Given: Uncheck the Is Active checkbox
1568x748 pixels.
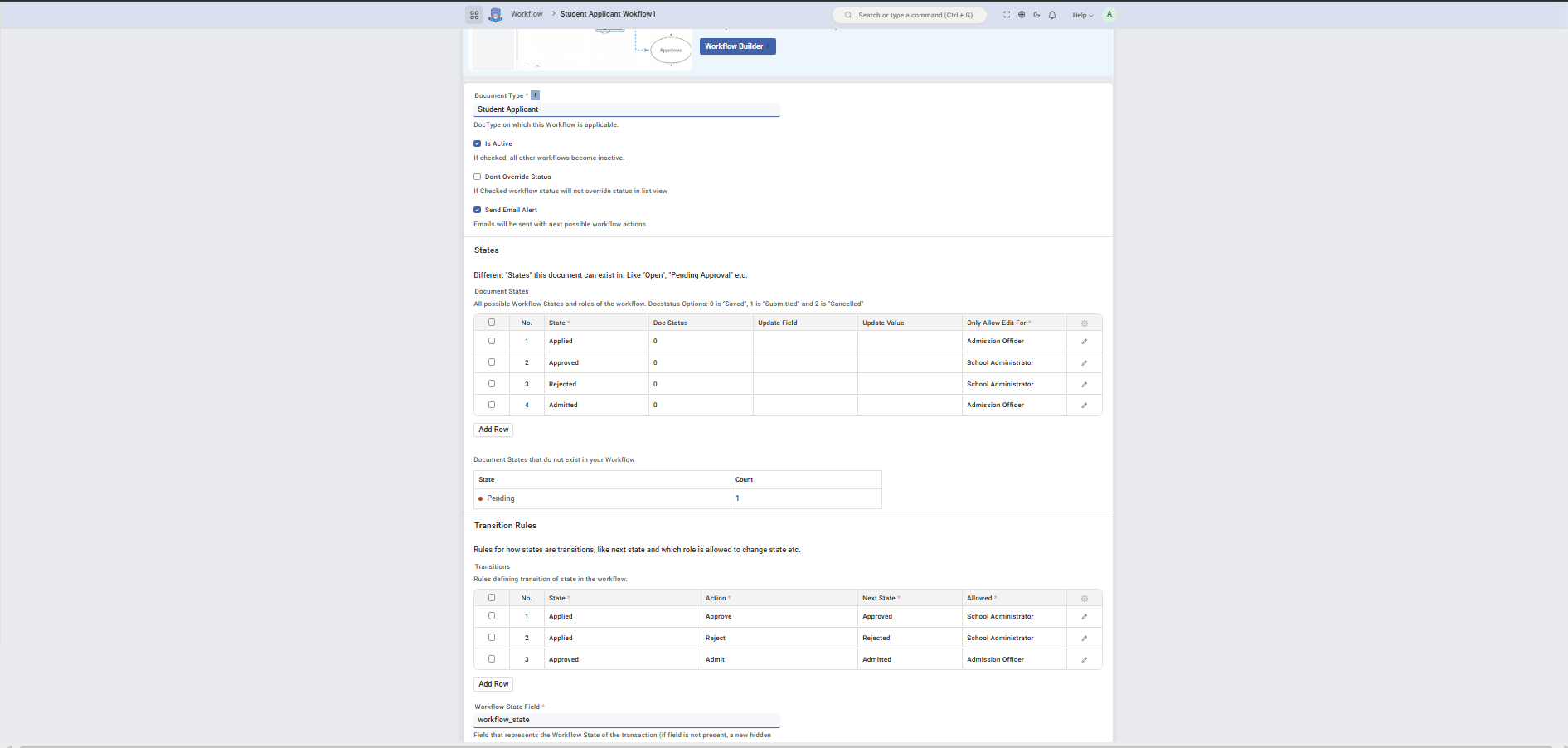Looking at the screenshot, I should tap(478, 143).
